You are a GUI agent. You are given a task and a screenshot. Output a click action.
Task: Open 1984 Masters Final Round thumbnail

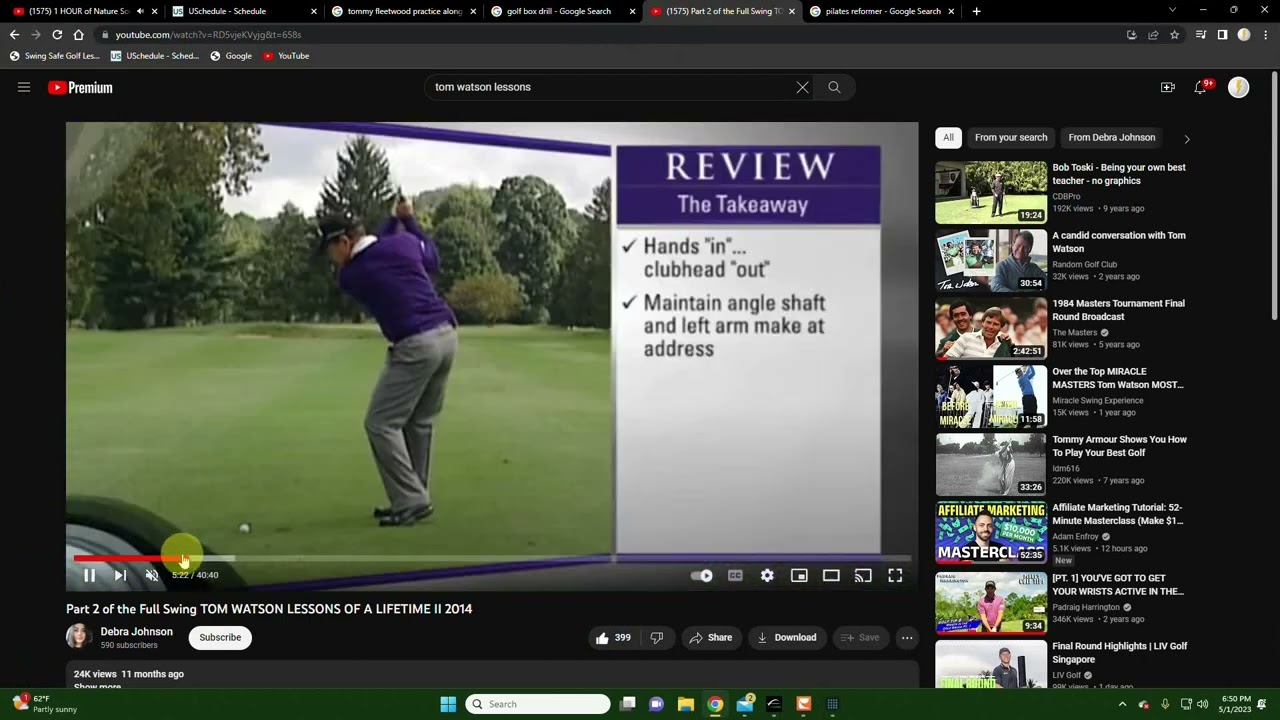tap(991, 328)
